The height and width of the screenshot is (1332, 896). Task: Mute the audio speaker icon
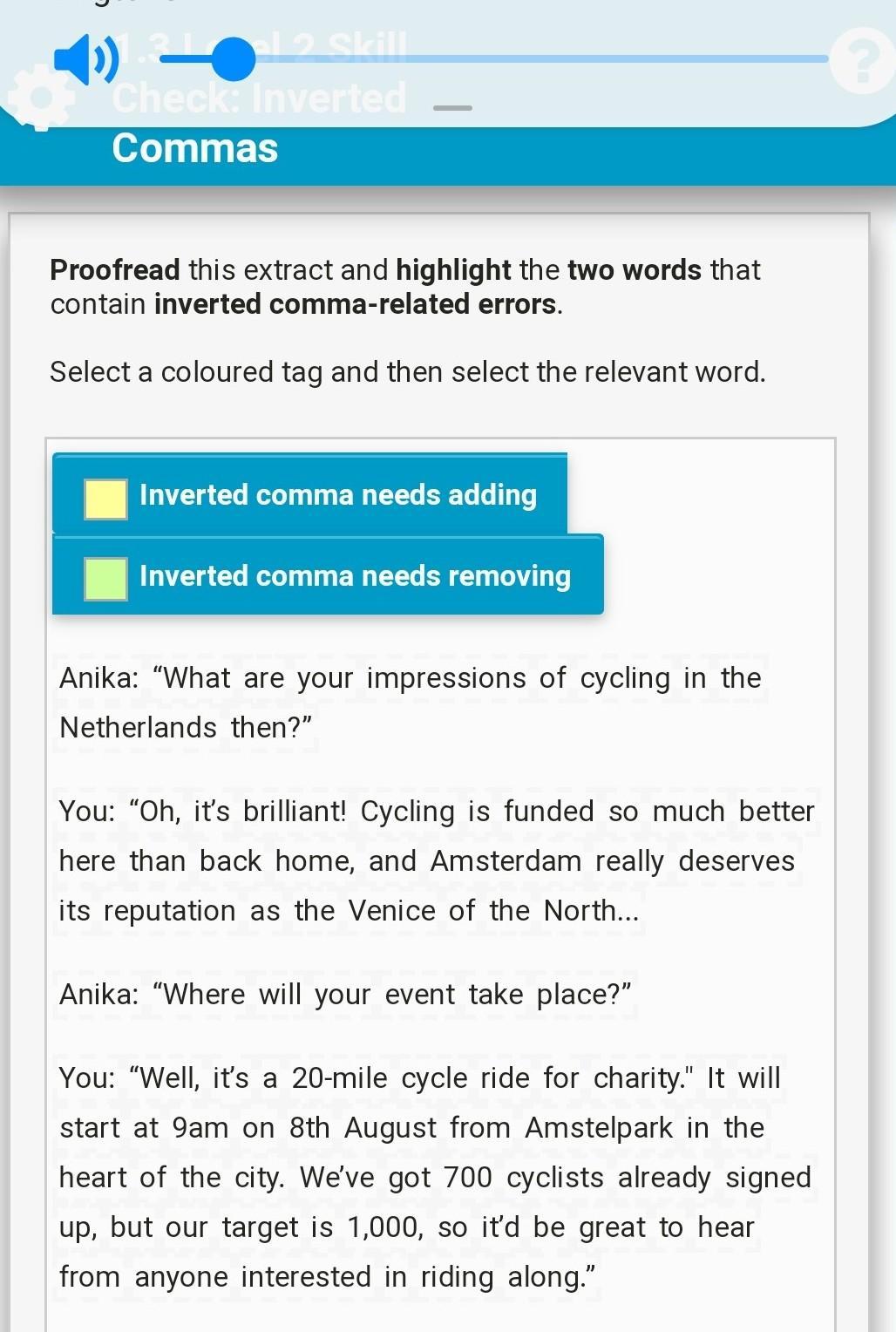[x=85, y=59]
